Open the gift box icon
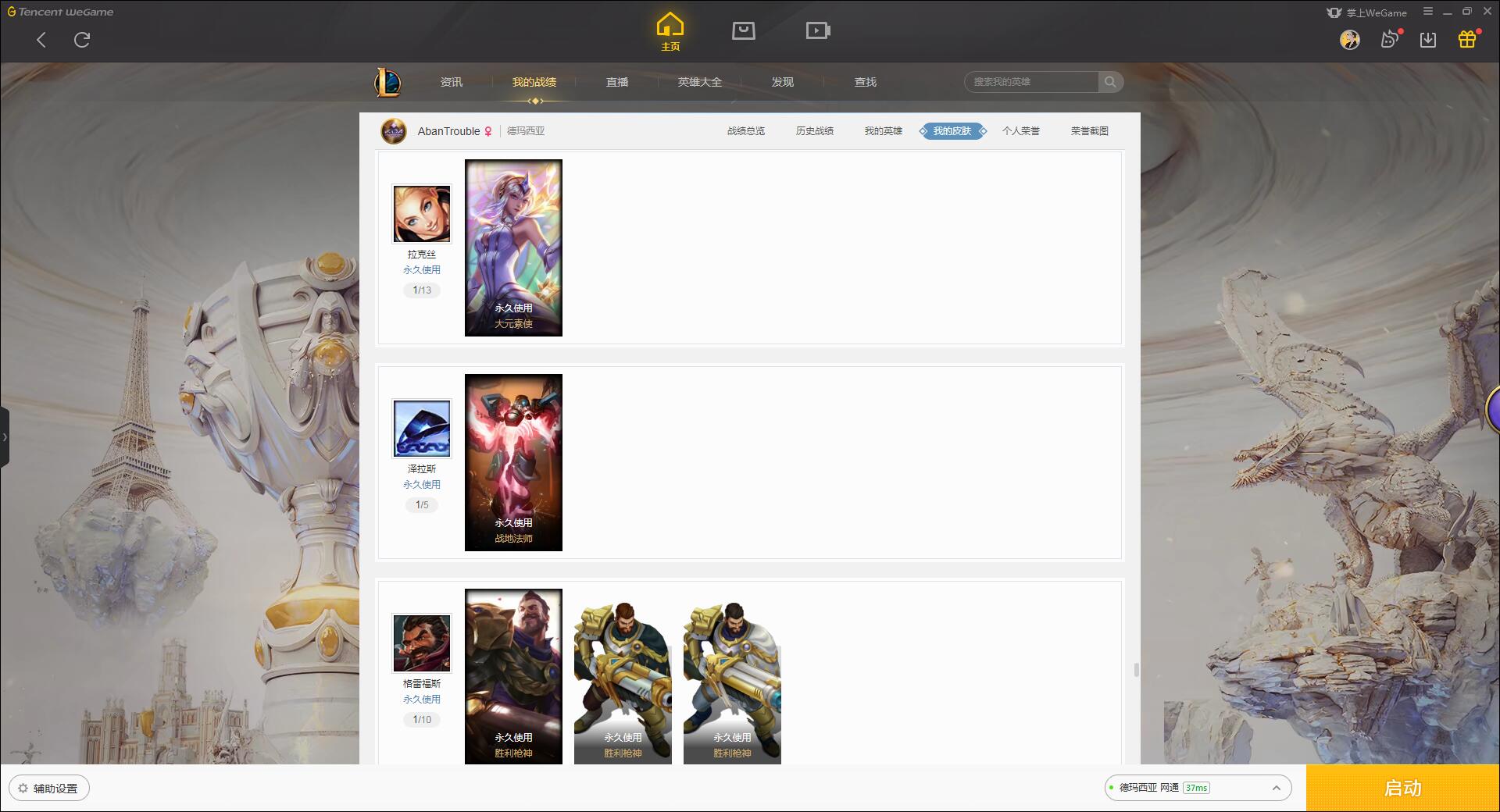 click(1467, 39)
